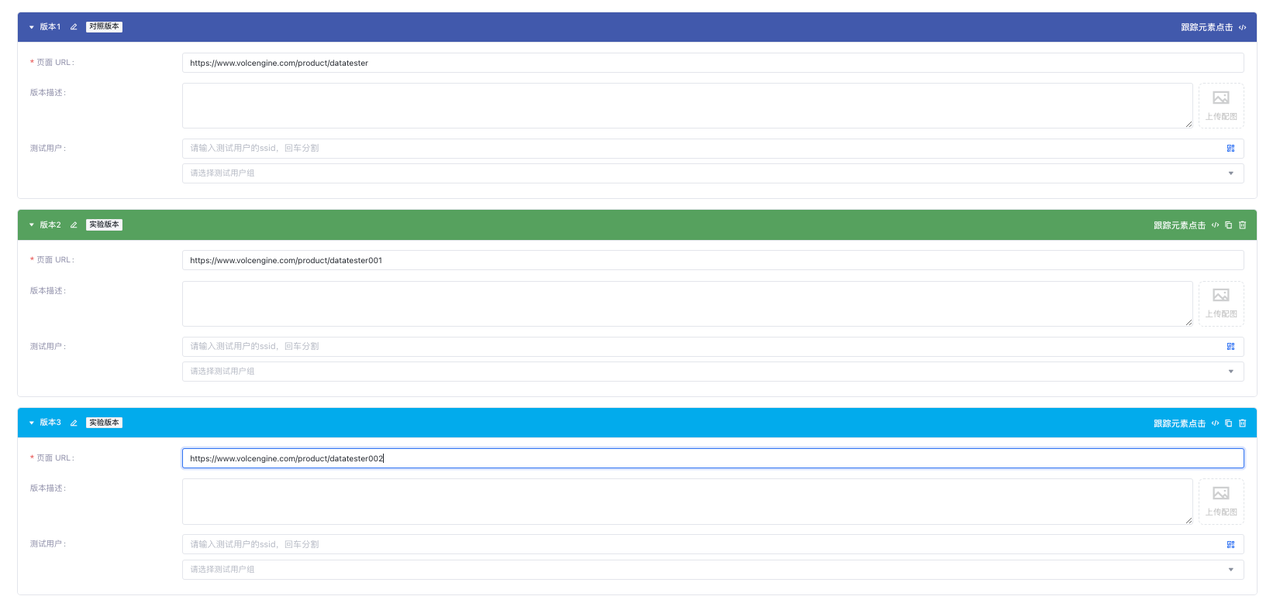Focus the 页面 URL field ending in datatester
This screenshot has height=603, width=1280.
point(713,63)
